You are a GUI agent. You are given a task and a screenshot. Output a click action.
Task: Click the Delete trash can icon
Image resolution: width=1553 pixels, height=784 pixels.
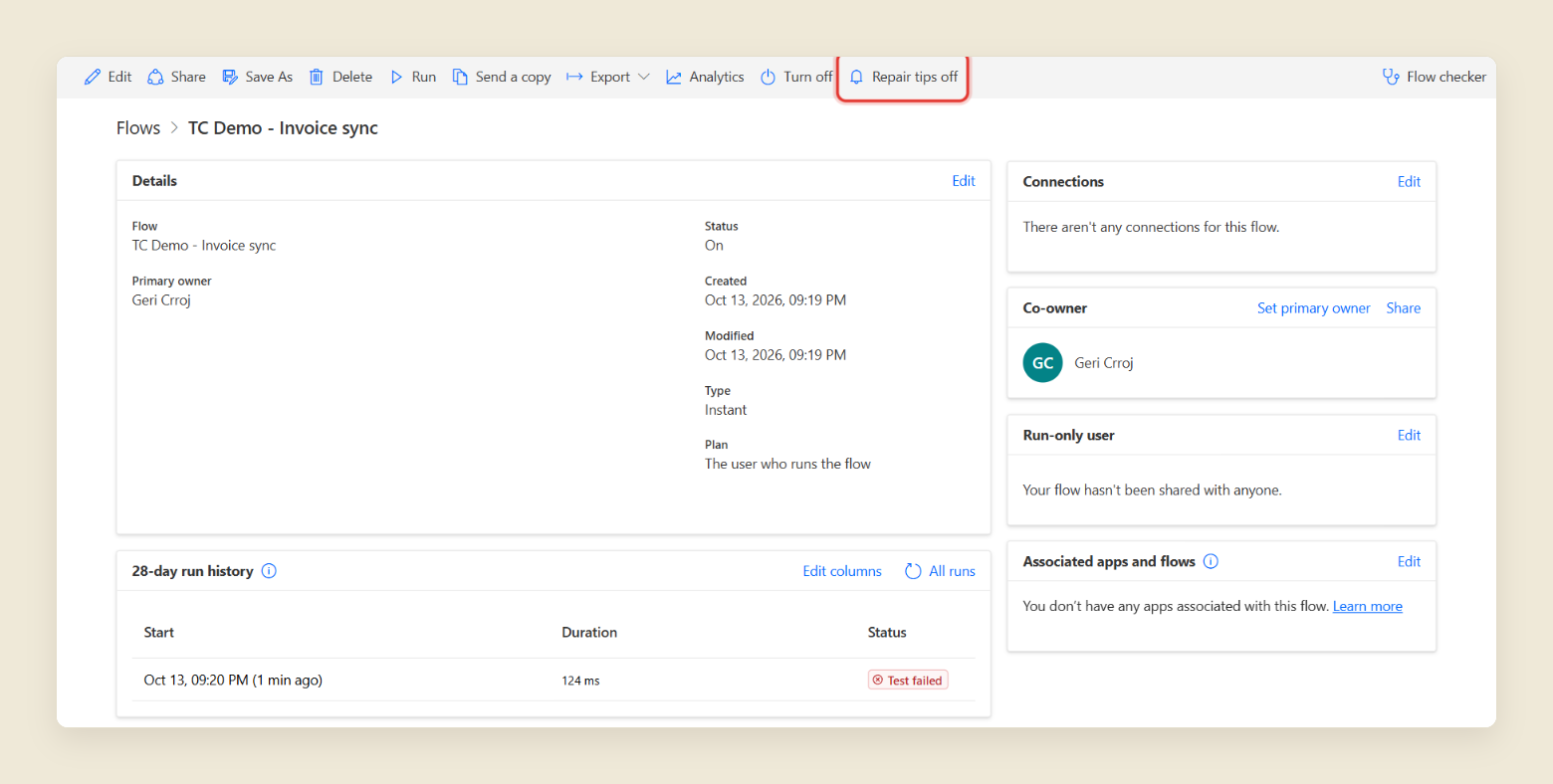tap(317, 77)
